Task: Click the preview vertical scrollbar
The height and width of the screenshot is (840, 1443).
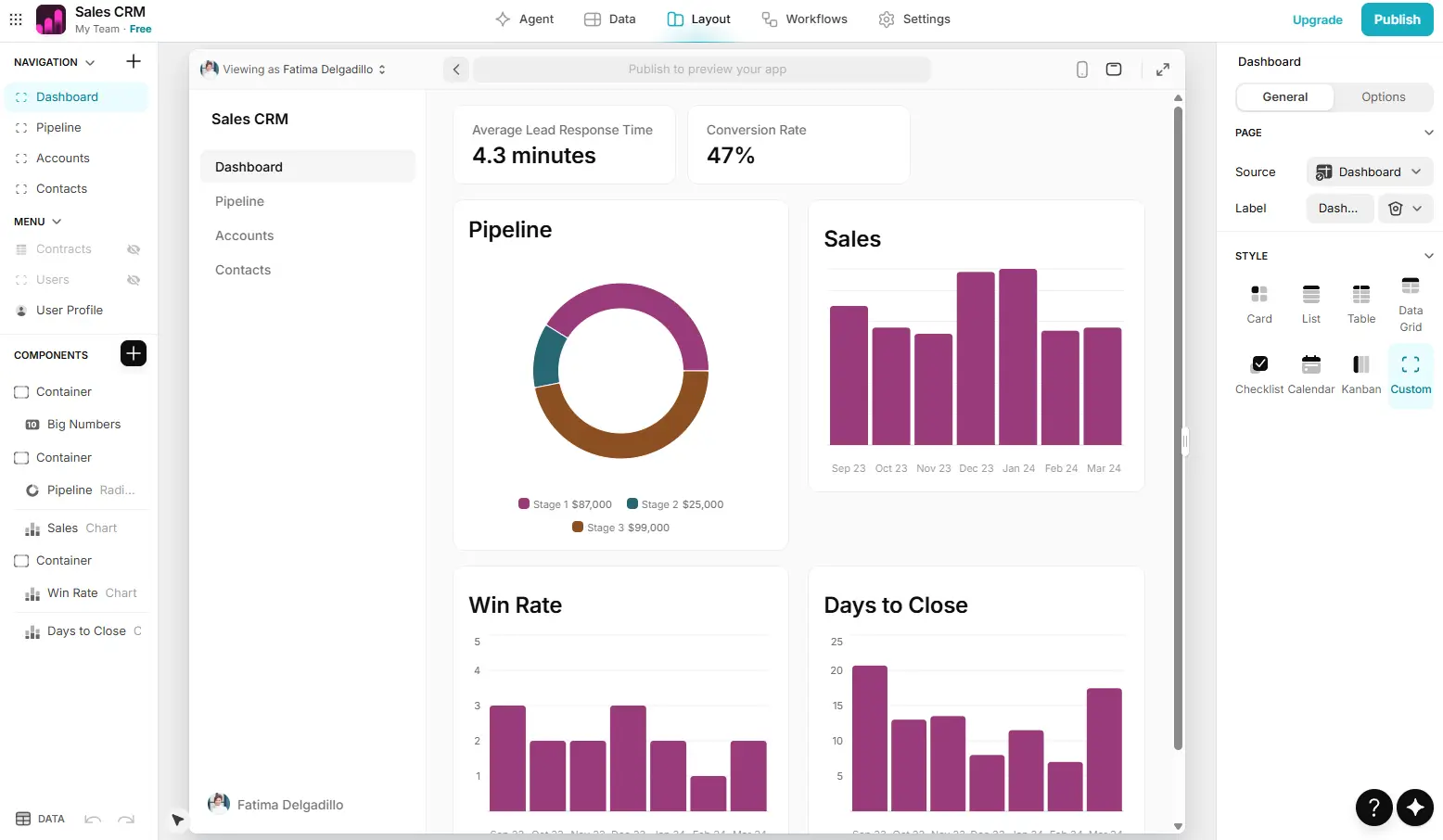Action: (1178, 426)
